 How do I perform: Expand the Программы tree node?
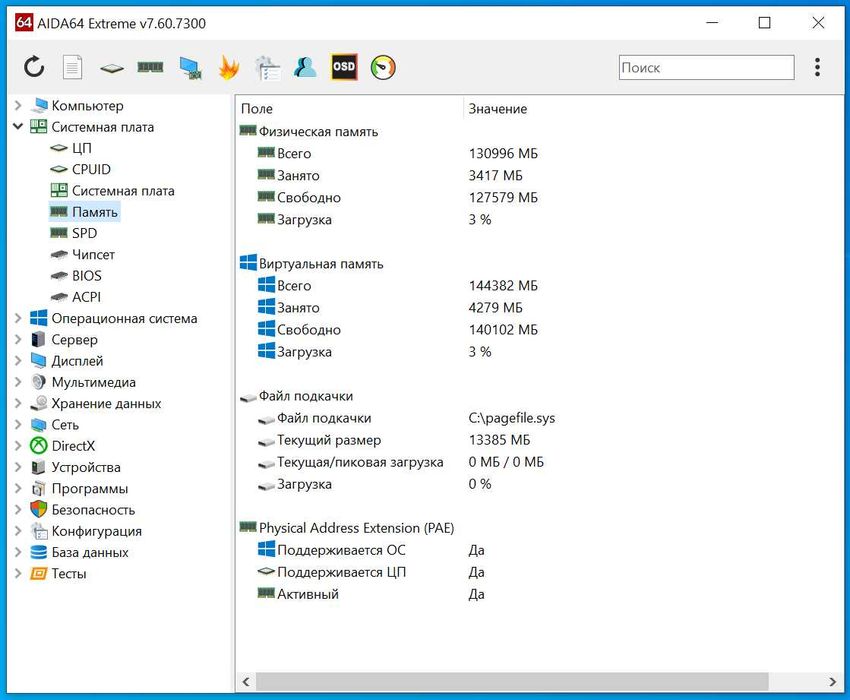point(18,489)
